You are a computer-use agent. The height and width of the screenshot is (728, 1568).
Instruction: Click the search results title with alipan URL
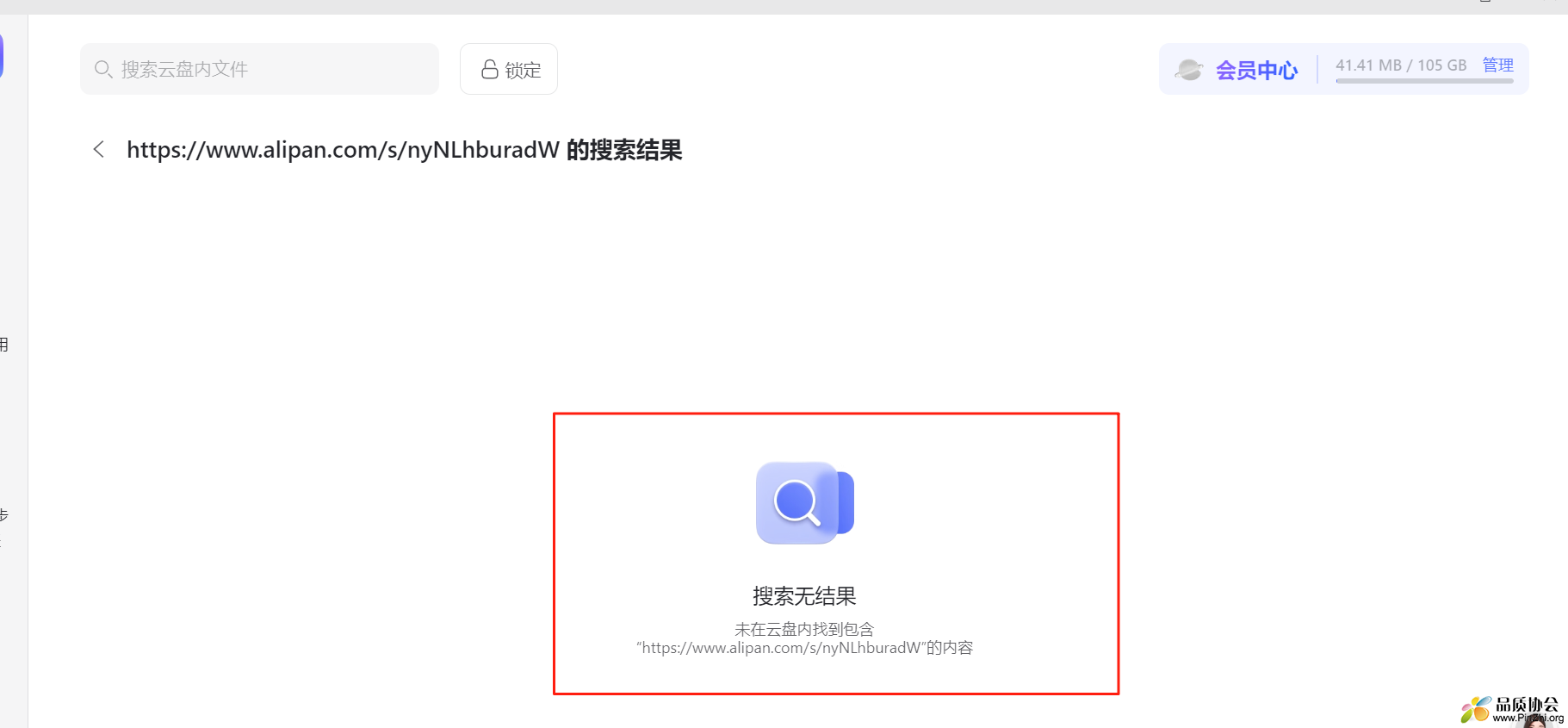coord(405,150)
